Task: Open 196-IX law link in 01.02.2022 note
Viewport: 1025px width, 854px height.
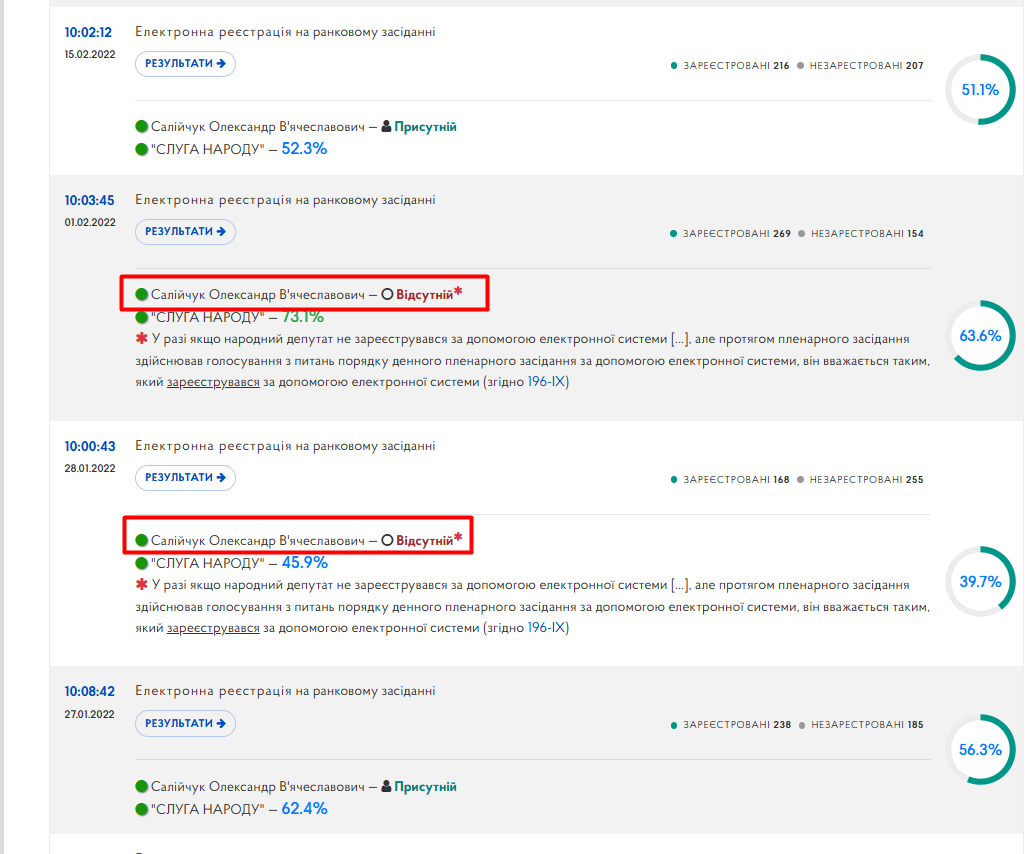Action: click(546, 381)
